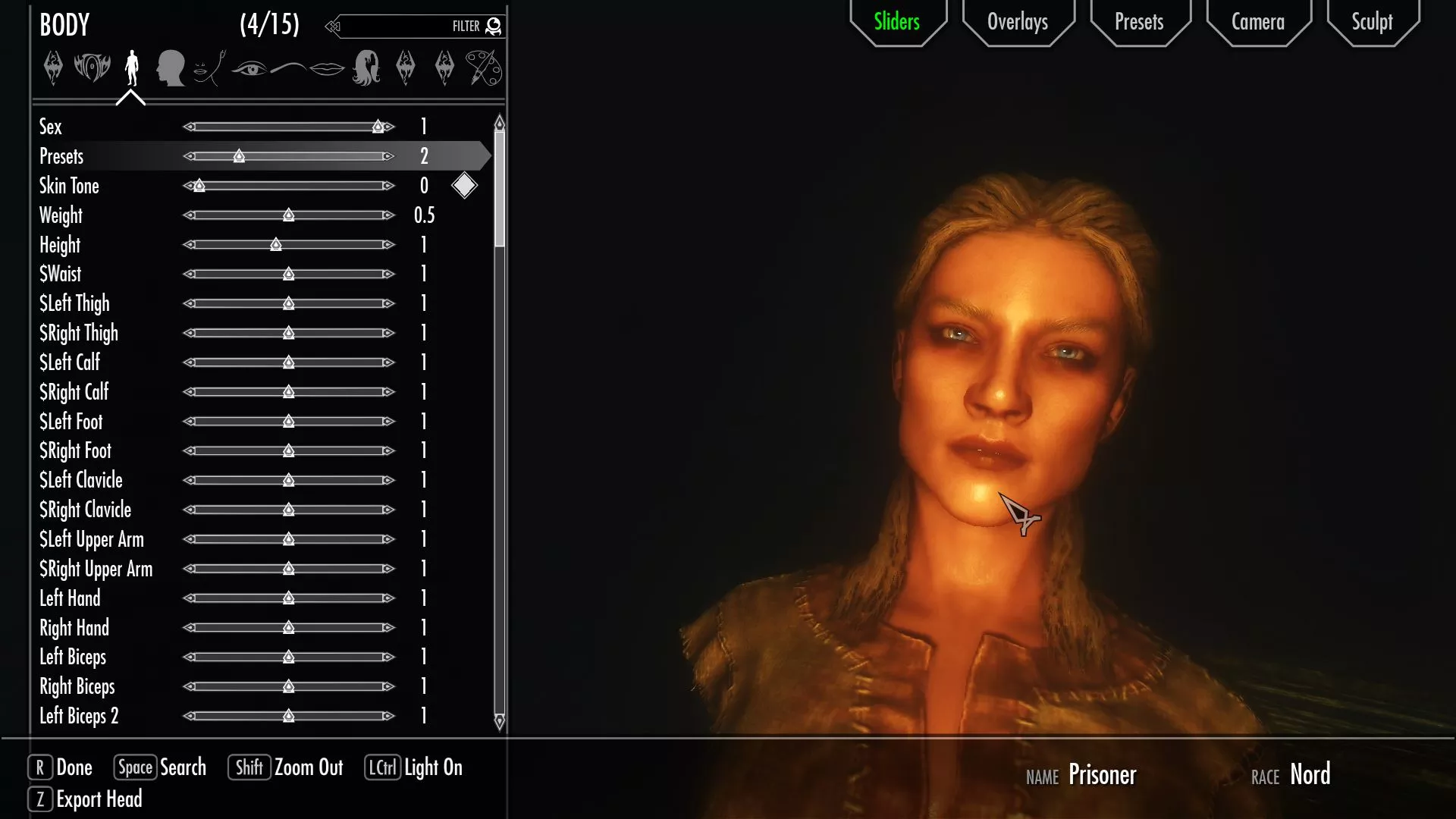Increase the Skin Tone slider with right arrow
1456x819 pixels.
tap(388, 186)
